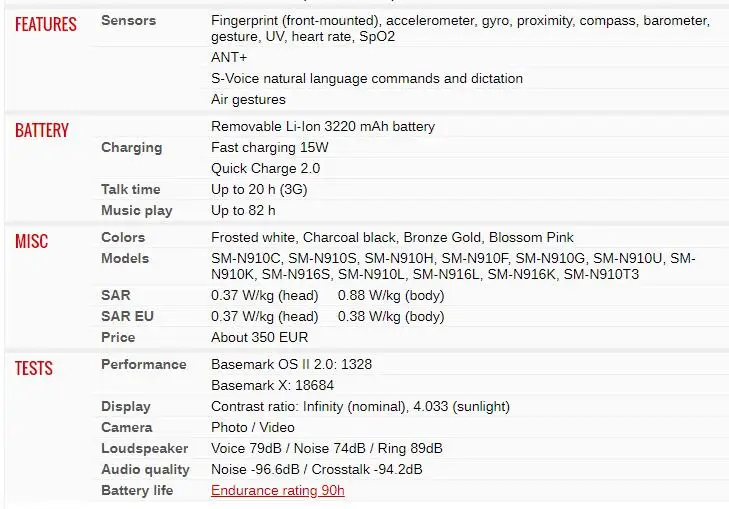Image resolution: width=729 pixels, height=509 pixels.
Task: Click the red BATTERY section heading
Action: click(42, 131)
